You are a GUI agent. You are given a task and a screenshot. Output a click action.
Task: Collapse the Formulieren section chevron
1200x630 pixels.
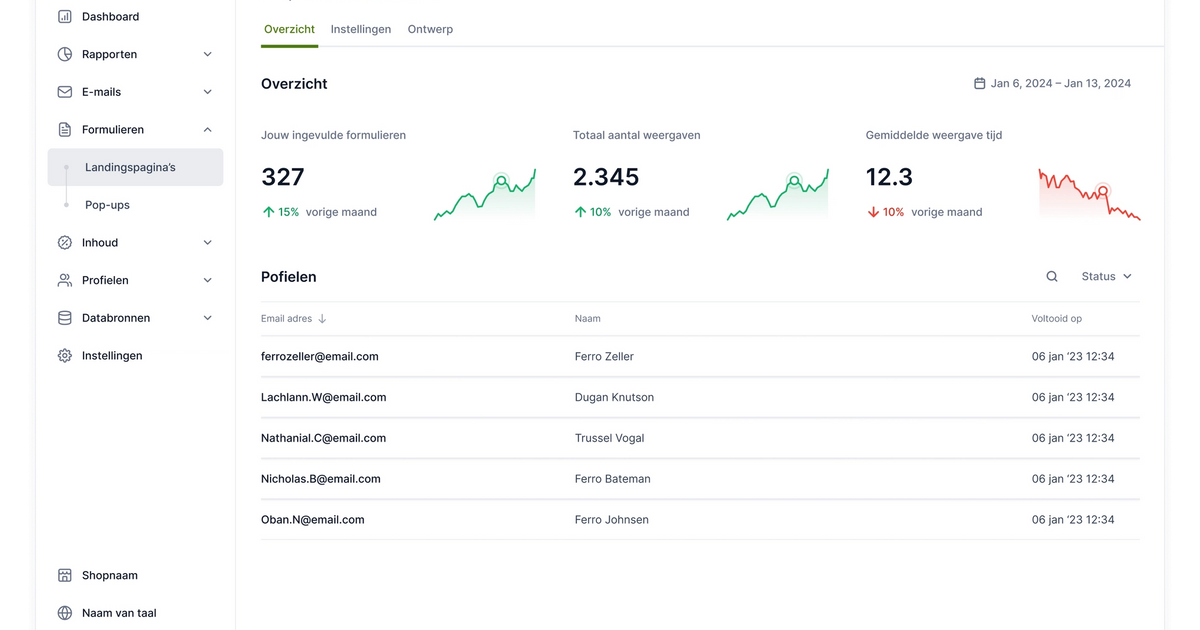(208, 130)
